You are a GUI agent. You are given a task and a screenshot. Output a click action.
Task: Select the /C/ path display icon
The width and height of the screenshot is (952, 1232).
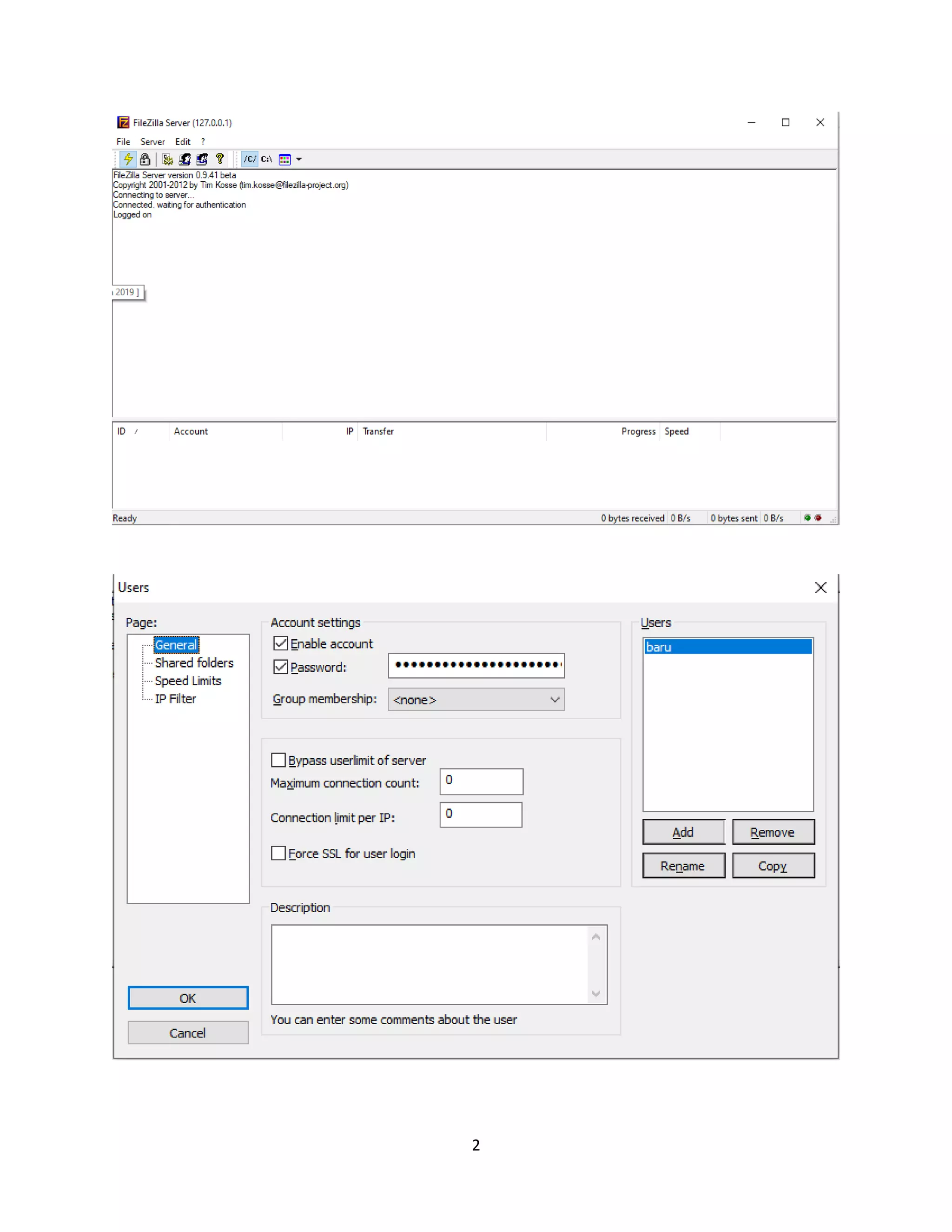(x=250, y=159)
